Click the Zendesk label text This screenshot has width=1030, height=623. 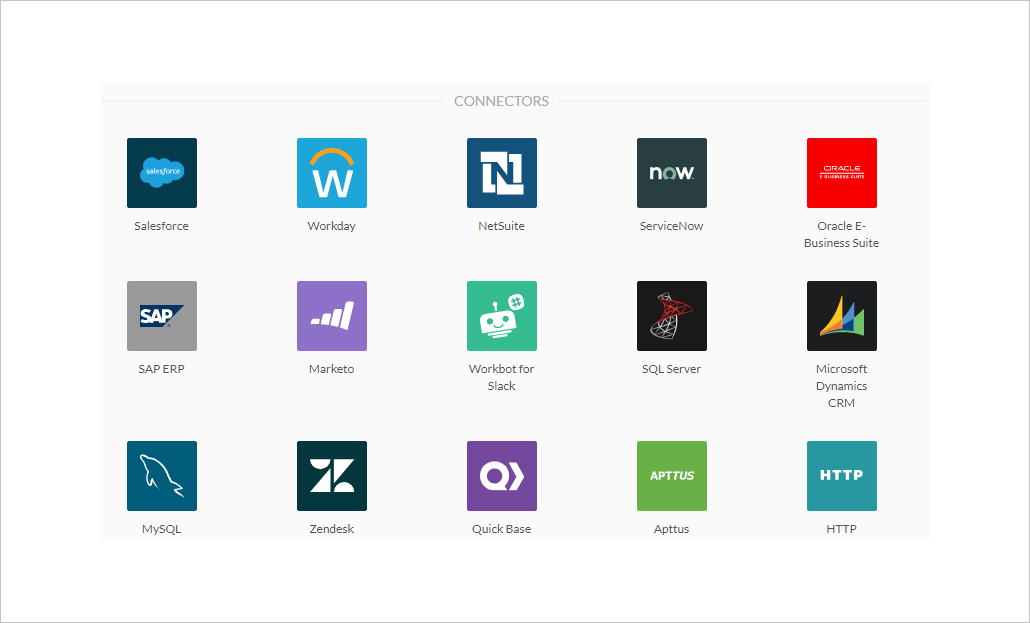pyautogui.click(x=331, y=528)
